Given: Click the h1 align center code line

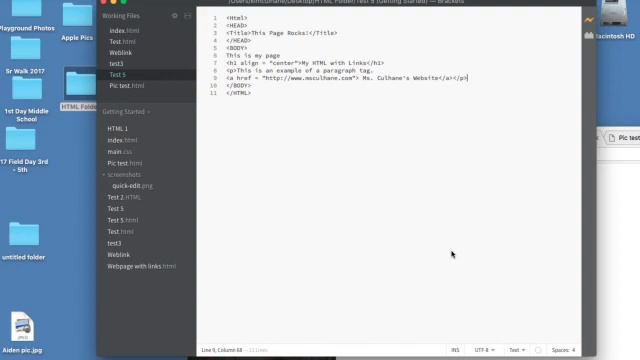Looking at the screenshot, I should point(305,63).
